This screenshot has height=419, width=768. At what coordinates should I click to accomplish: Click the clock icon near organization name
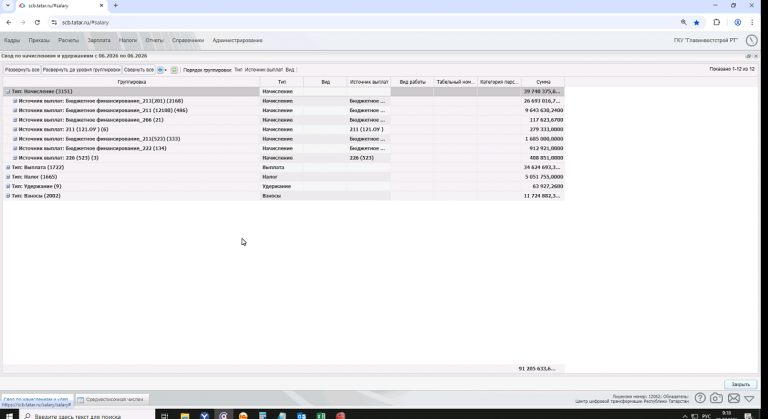pos(751,41)
